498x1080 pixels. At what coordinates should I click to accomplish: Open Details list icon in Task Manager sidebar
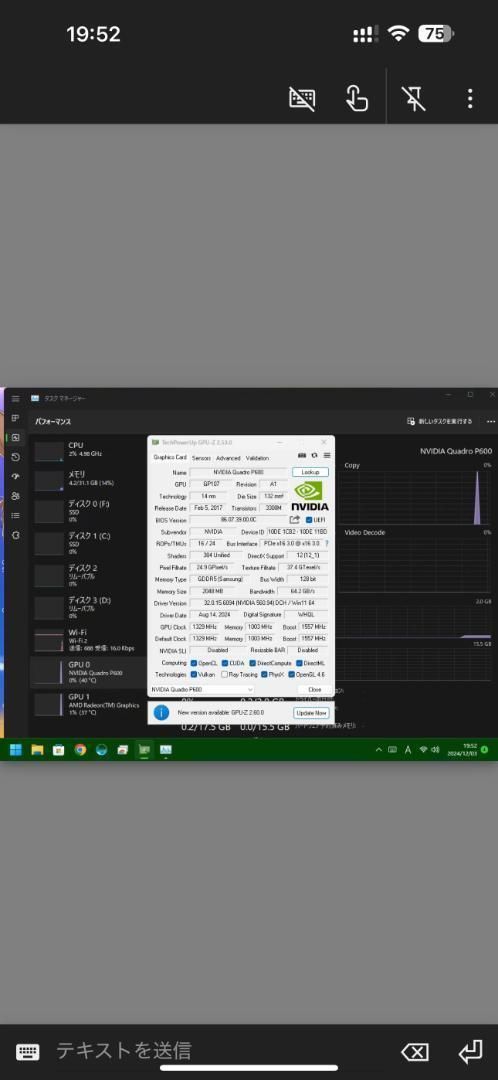click(15, 515)
